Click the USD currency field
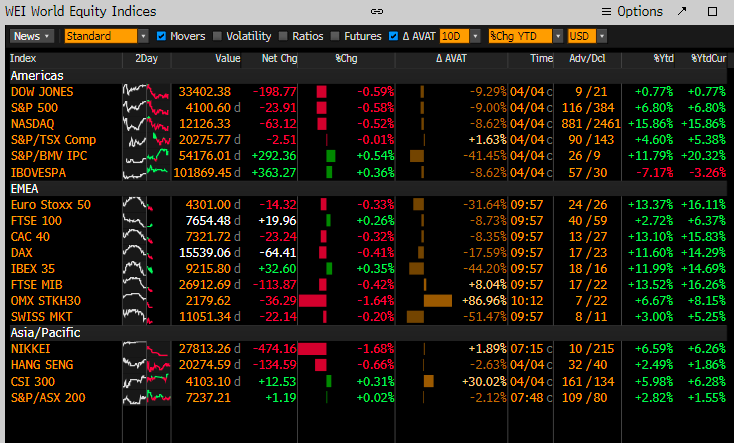The width and height of the screenshot is (734, 443). pos(582,36)
